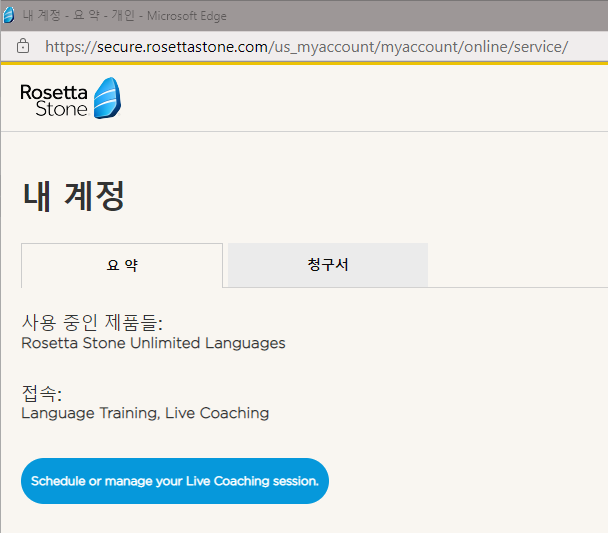Click the Rosetta Stone favicon in title bar

tap(9, 15)
